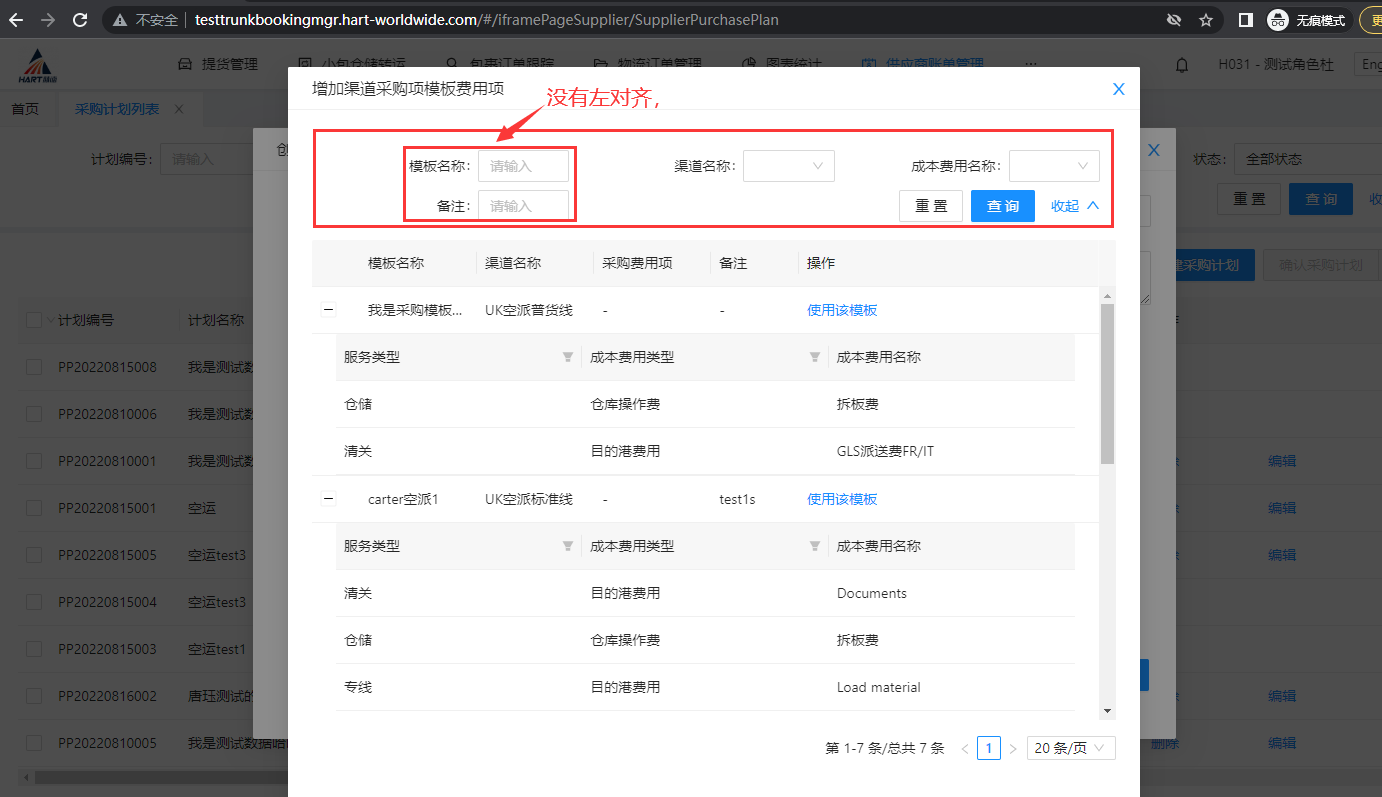Collapse the carter空派1 template row
The width and height of the screenshot is (1382, 797).
[x=328, y=499]
